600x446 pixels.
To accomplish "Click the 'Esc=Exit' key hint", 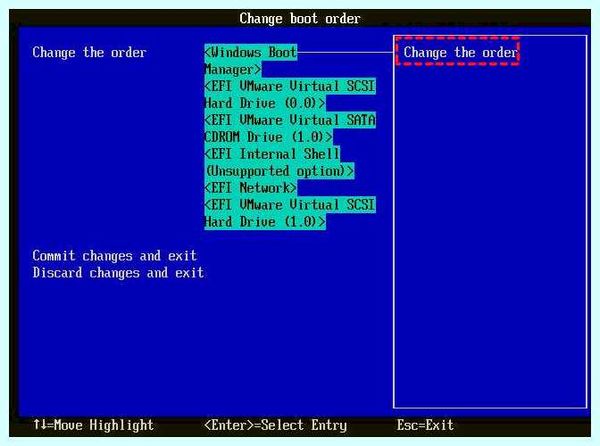I will point(425,425).
